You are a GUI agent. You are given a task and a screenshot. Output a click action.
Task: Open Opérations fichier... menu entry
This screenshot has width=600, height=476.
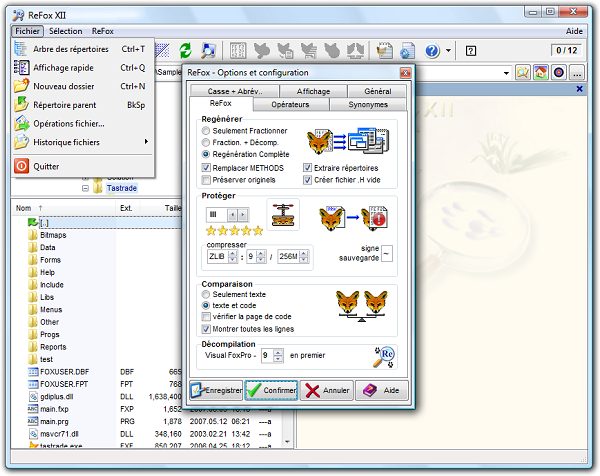pos(83,124)
